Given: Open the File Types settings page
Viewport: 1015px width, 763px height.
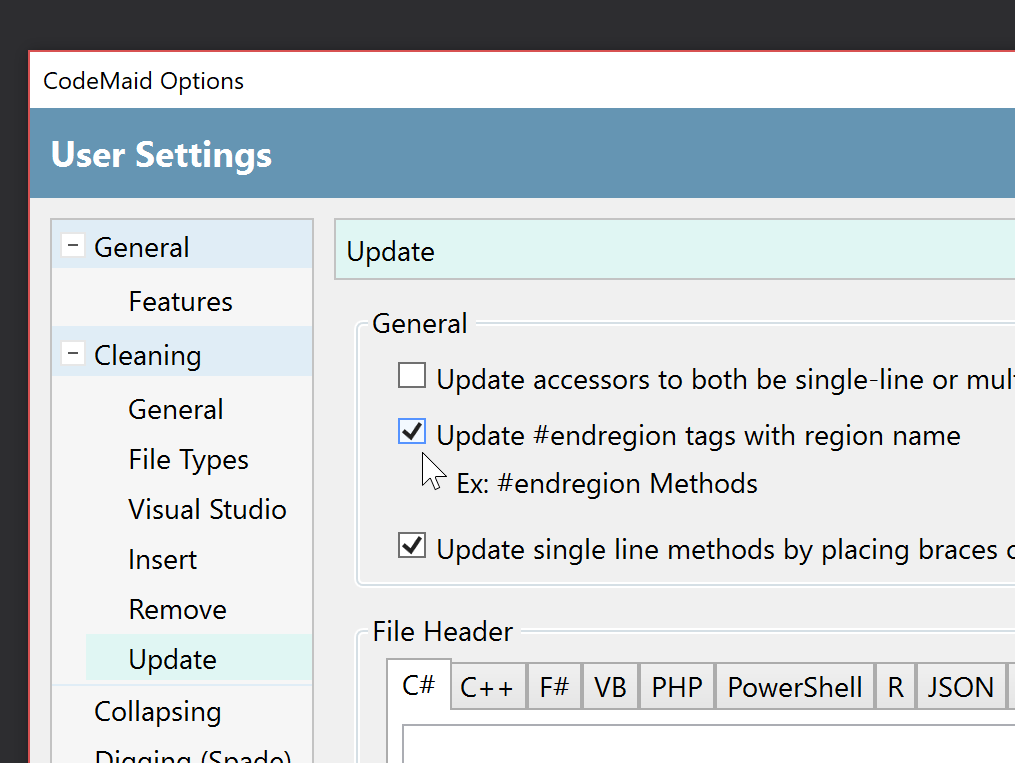Looking at the screenshot, I should click(x=188, y=459).
